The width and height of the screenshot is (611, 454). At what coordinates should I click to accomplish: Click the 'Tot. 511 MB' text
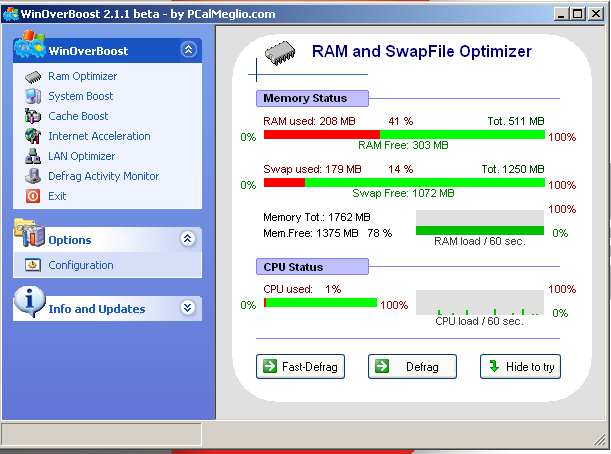pos(516,121)
